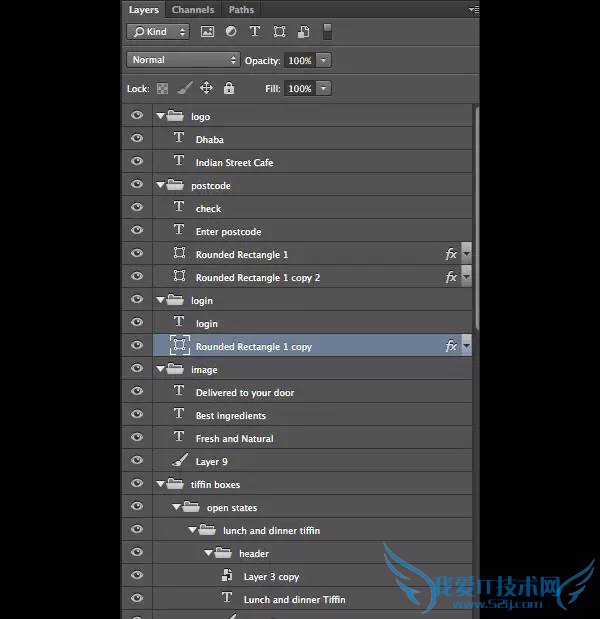Click the Fill 100% value field

pos(300,88)
